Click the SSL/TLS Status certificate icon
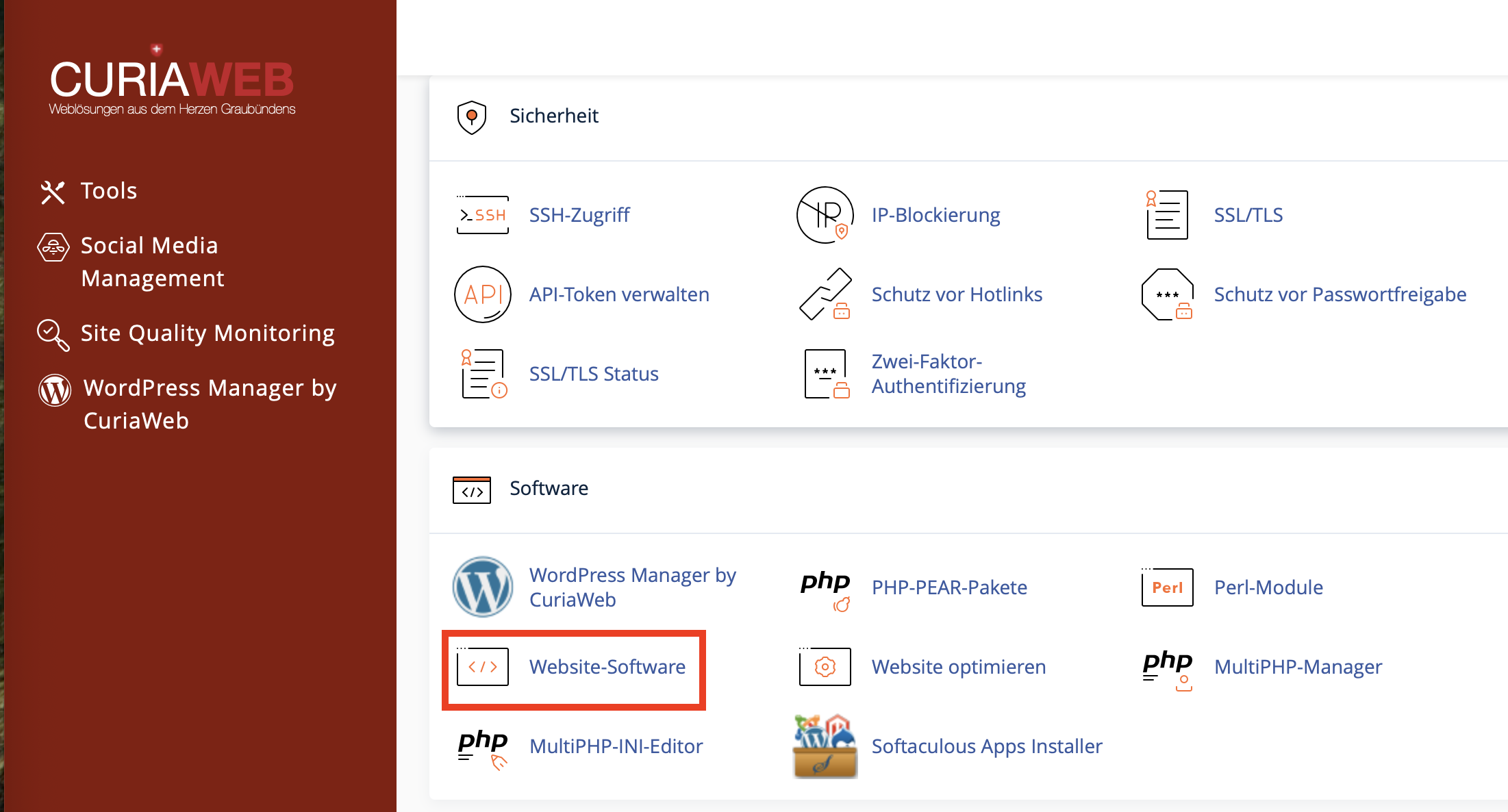Viewport: 1508px width, 812px height. coord(482,374)
